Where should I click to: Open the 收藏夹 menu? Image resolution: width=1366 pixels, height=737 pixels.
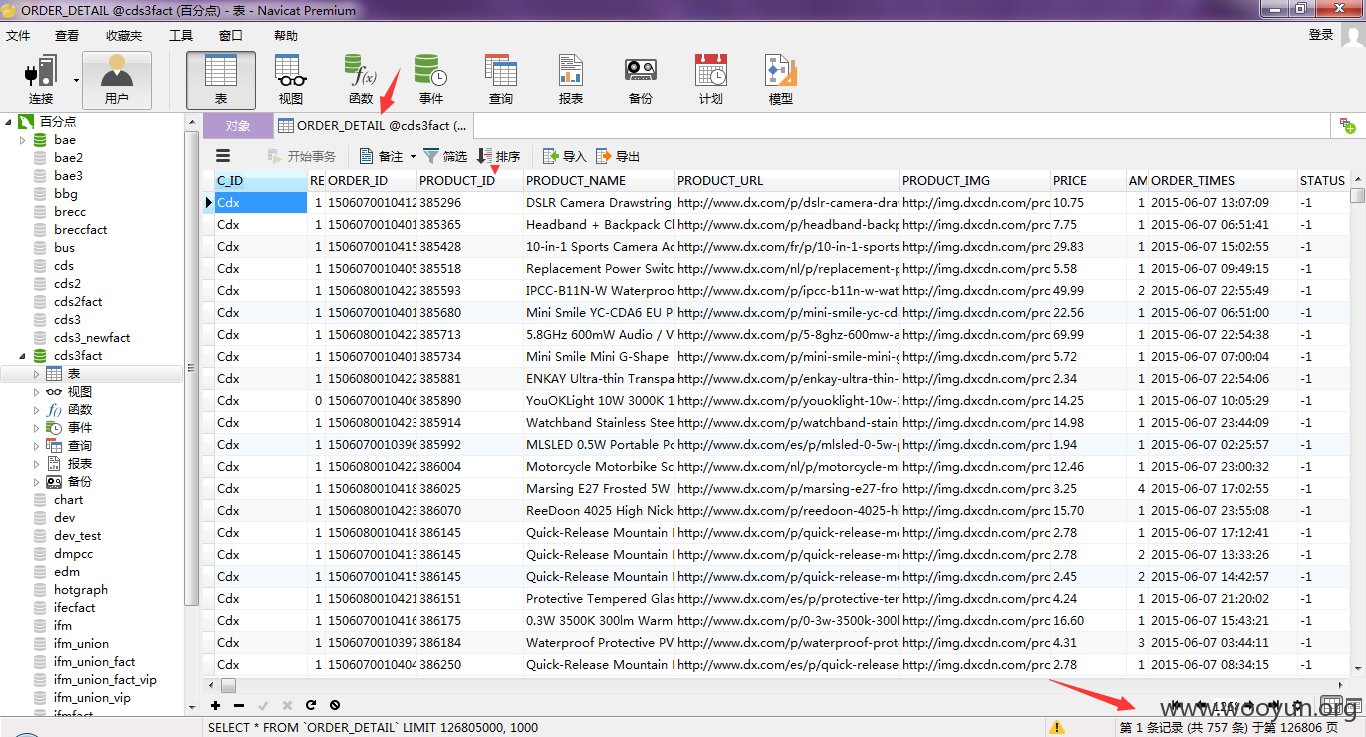(x=124, y=35)
